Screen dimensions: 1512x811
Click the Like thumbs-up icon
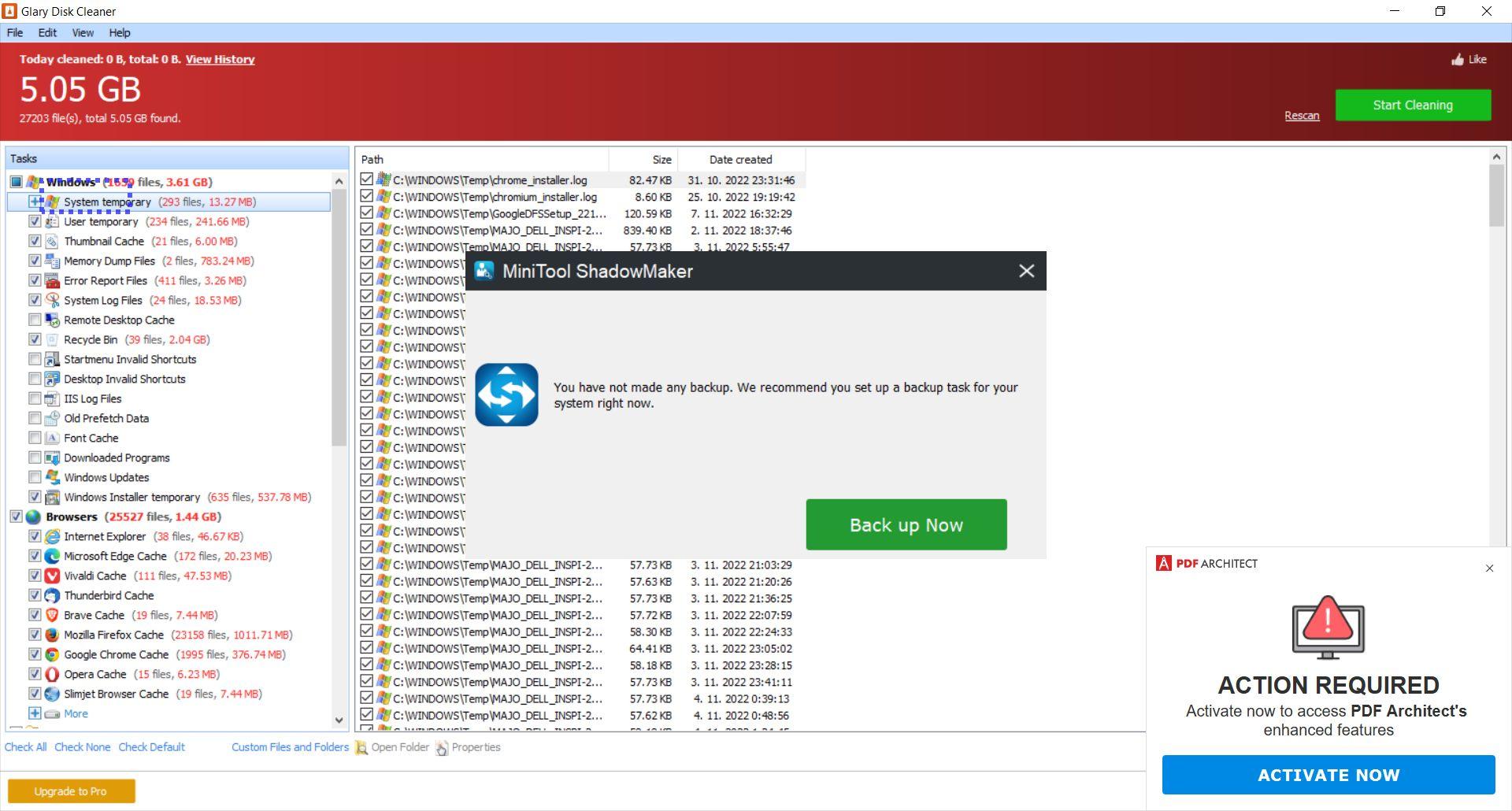coord(1458,60)
